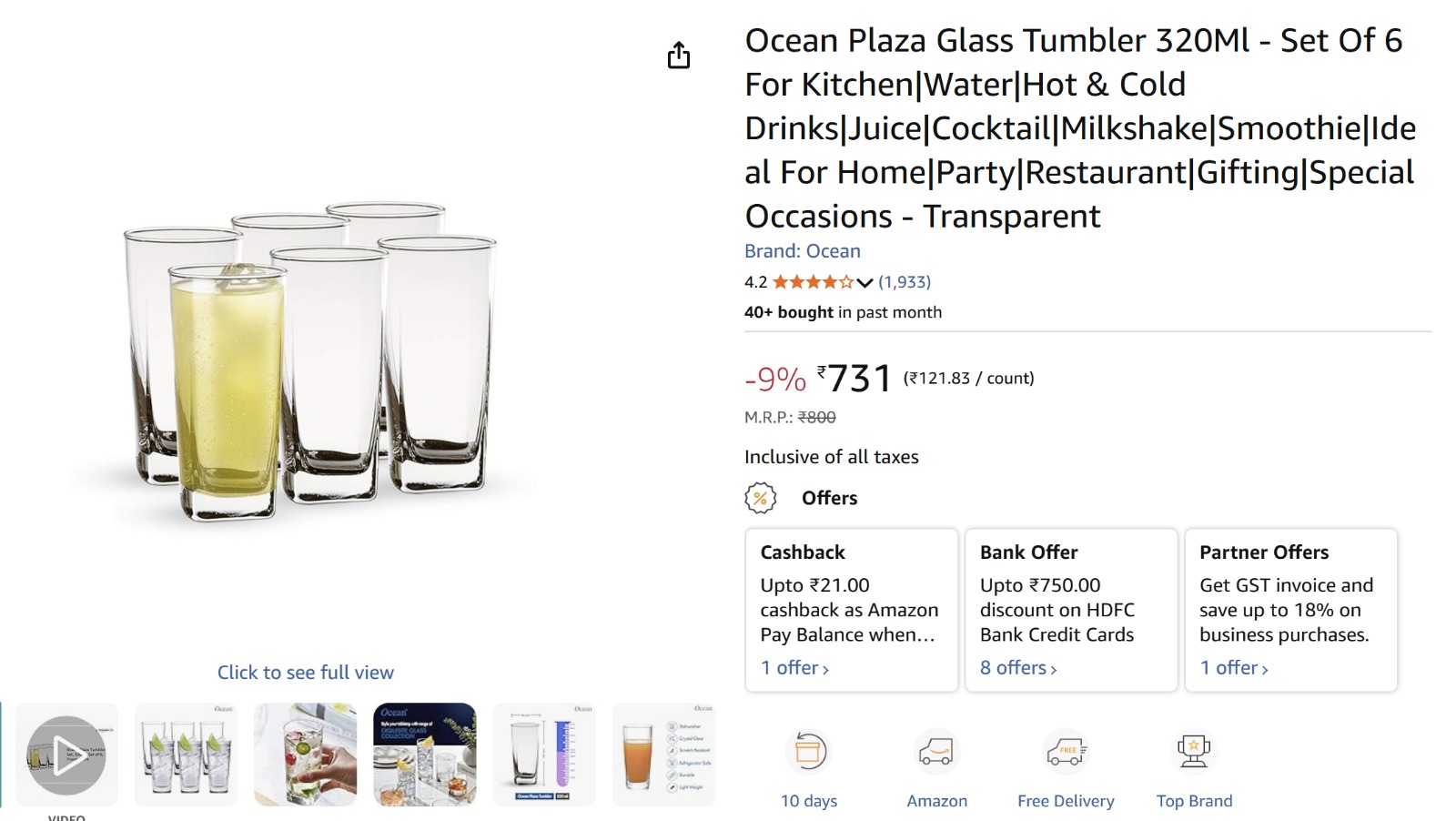Play the product video thumbnail
Viewport: 1456px width, 821px height.
(x=66, y=755)
